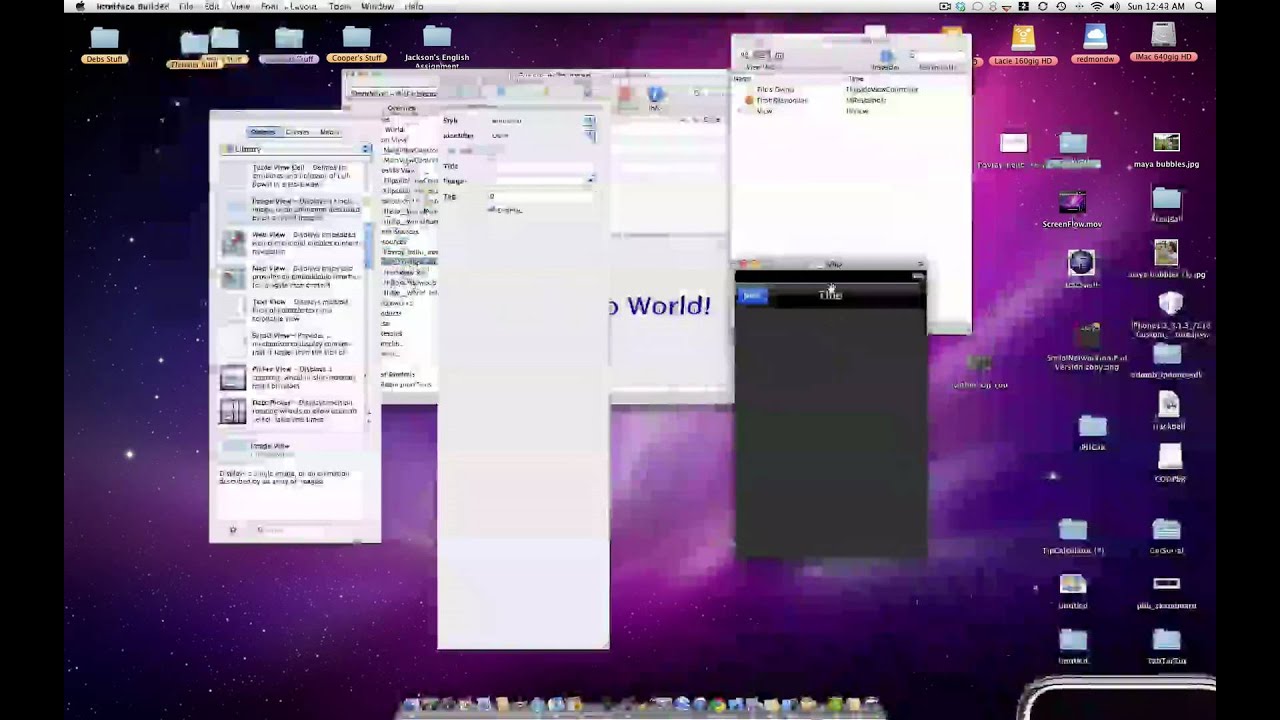This screenshot has width=1280, height=720.
Task: Open the Lacie 160gig HD drive icon
Action: [1023, 38]
